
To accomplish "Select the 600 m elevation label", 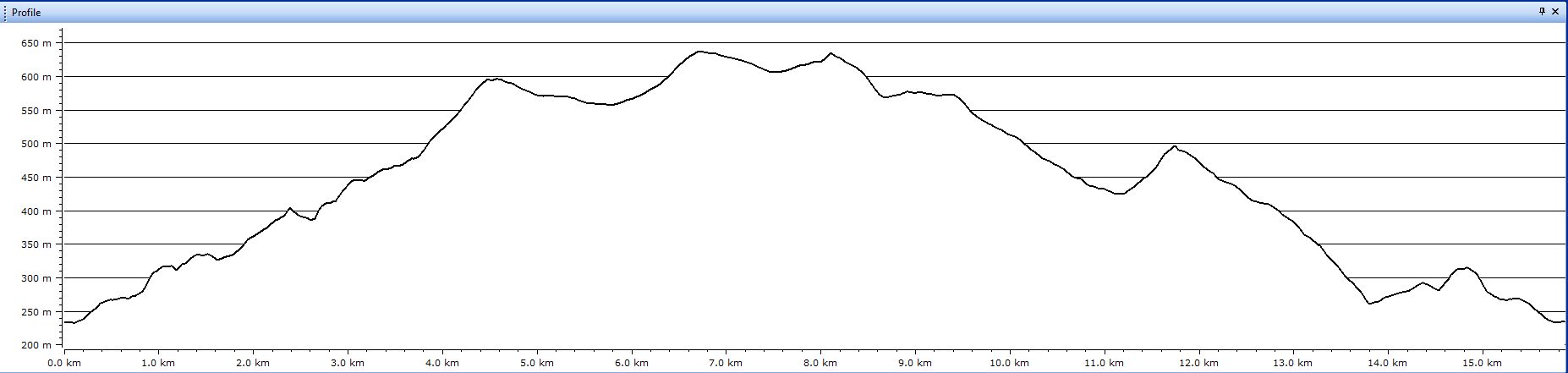I will coord(36,77).
